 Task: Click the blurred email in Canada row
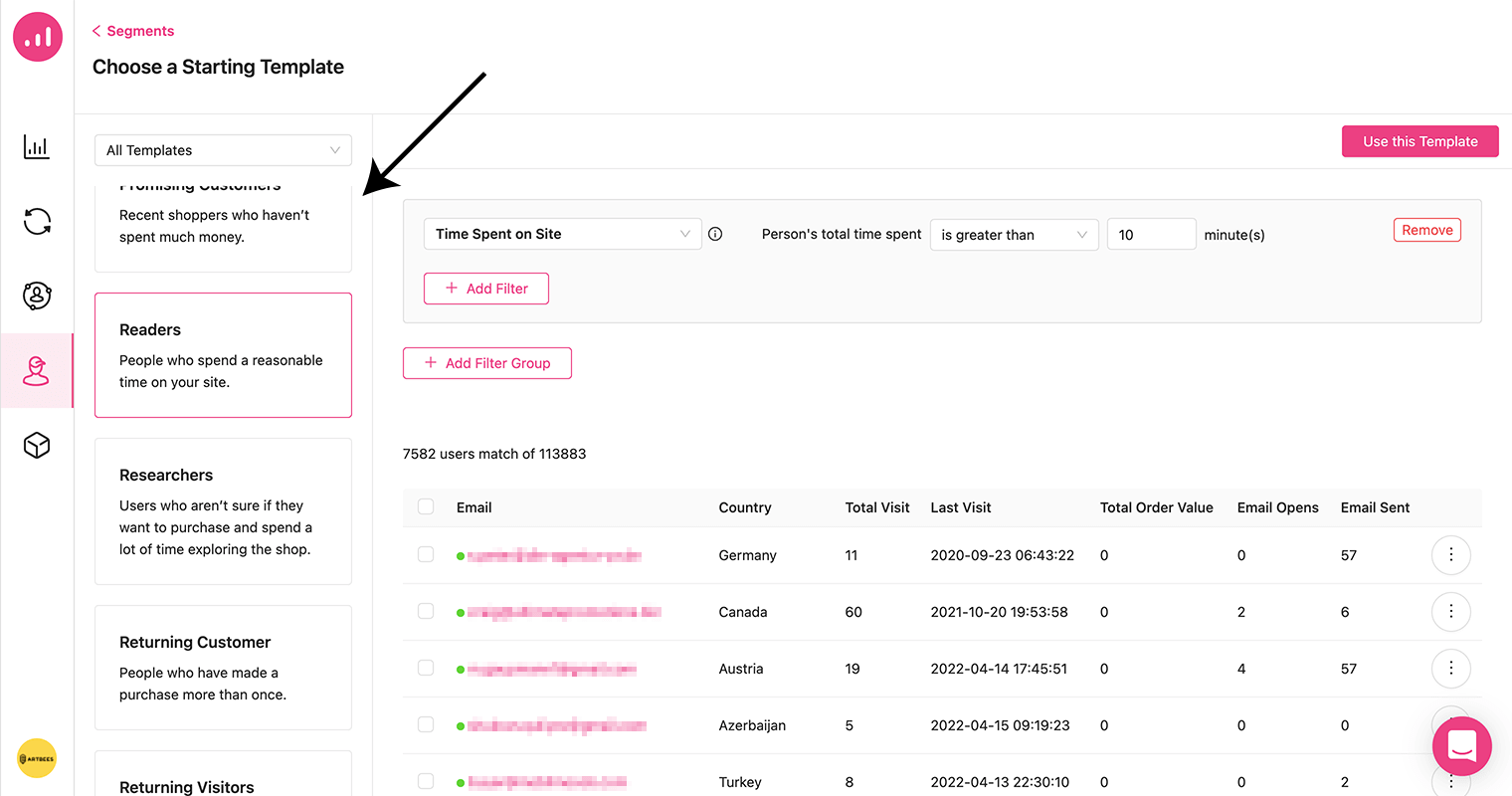tap(564, 612)
